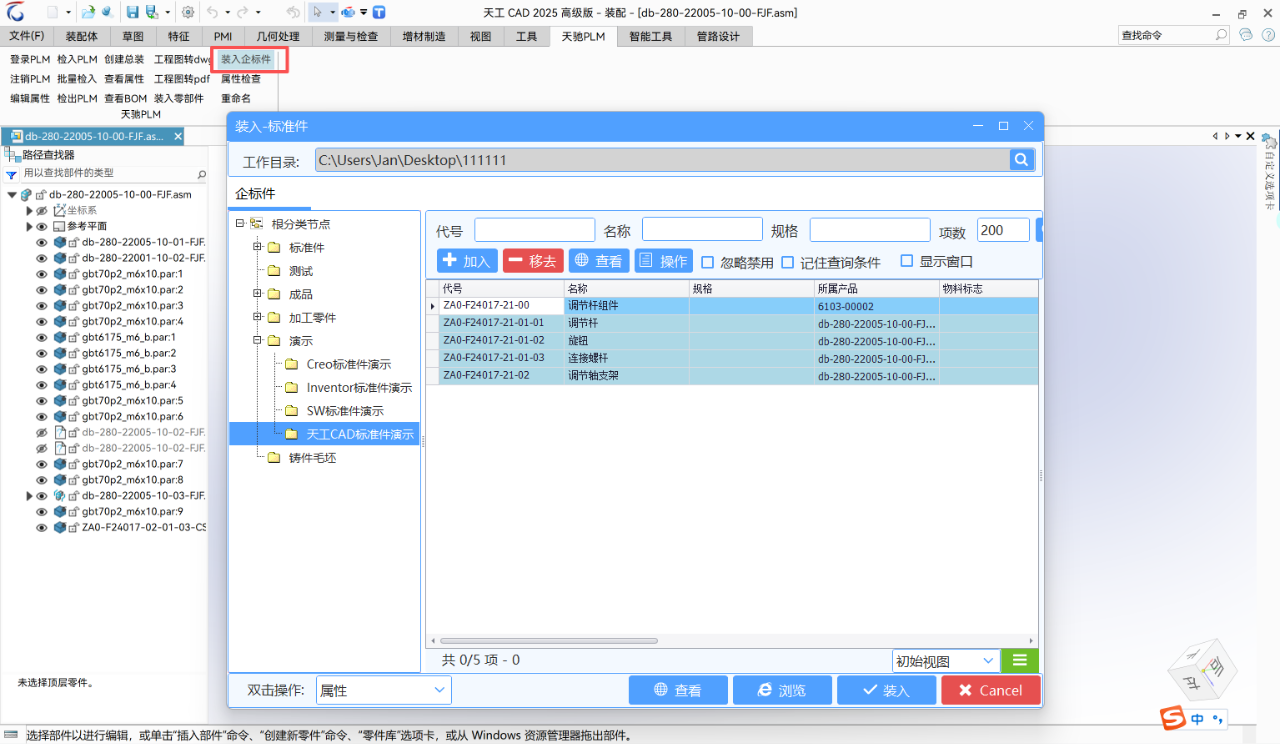
Task: Select the 铸件毛坯 folder
Action: (x=313, y=458)
